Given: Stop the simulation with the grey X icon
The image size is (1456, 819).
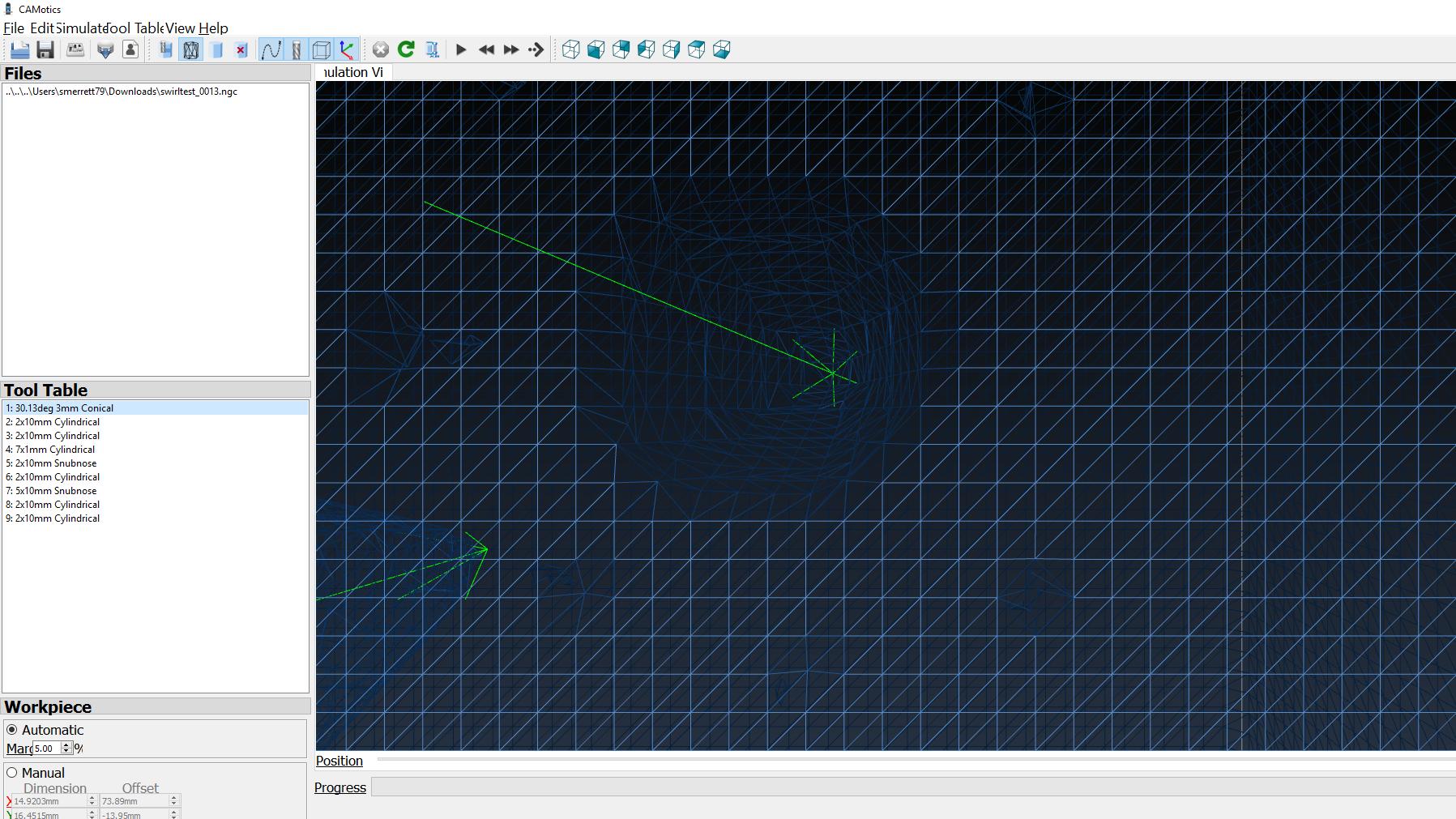Looking at the screenshot, I should click(x=381, y=50).
